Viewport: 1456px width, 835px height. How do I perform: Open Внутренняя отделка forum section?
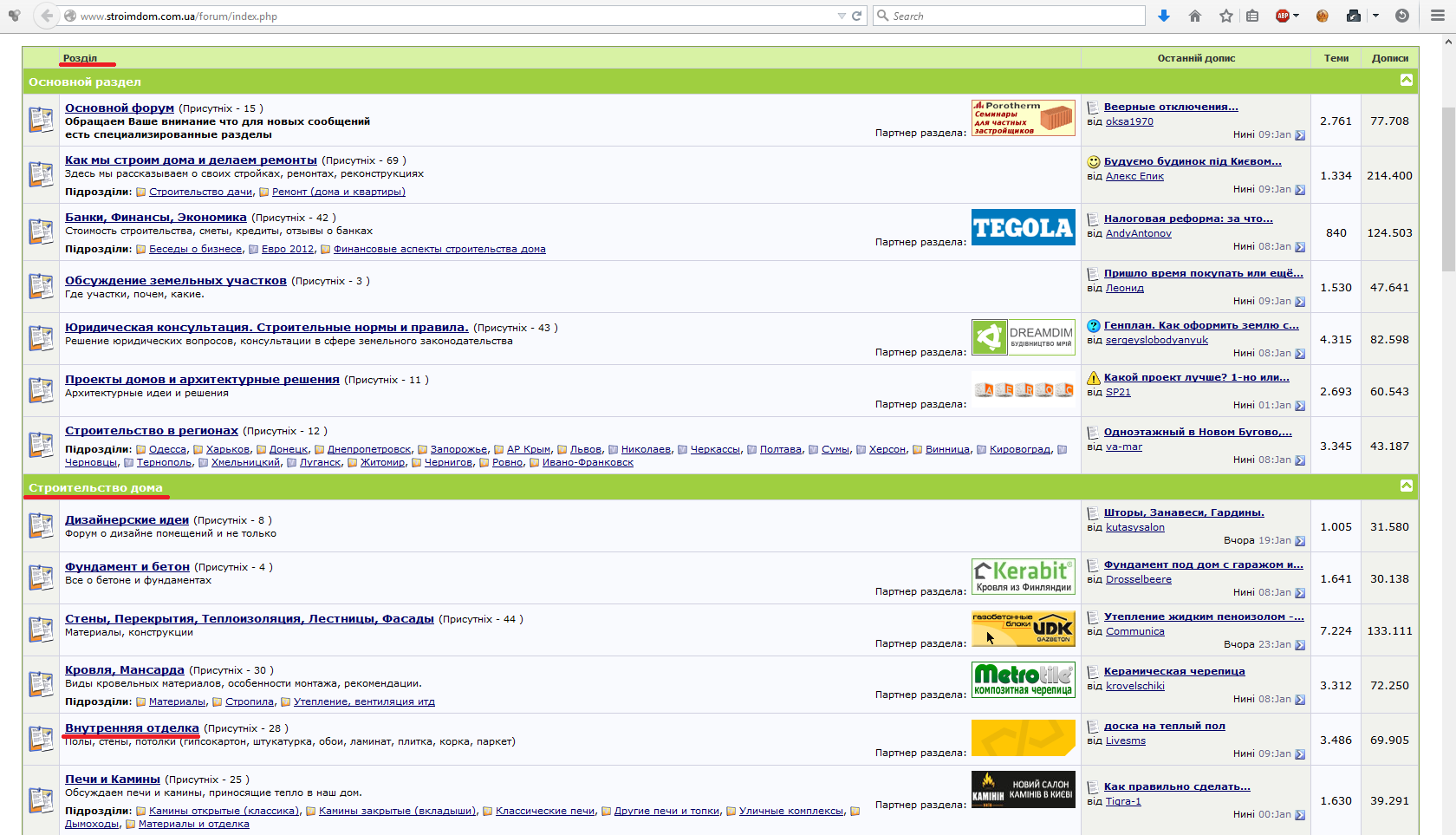click(132, 727)
